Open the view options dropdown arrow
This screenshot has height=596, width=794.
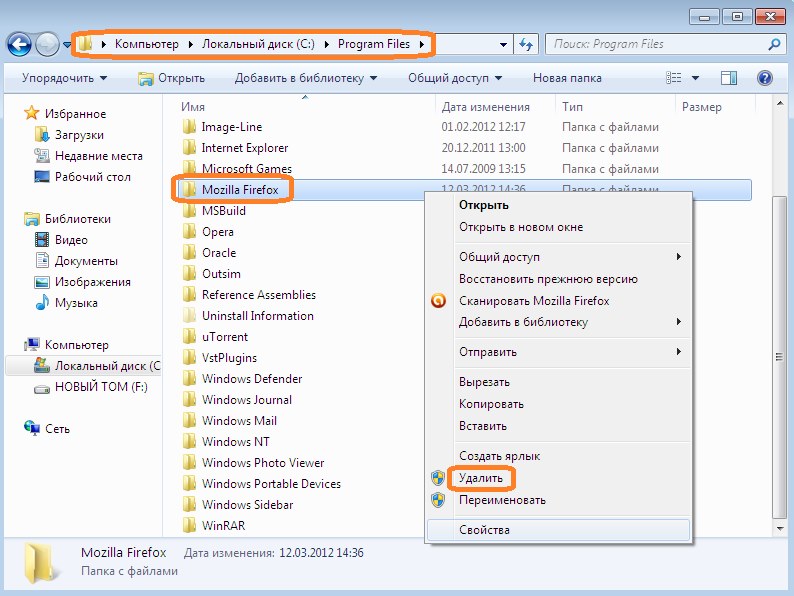click(695, 78)
